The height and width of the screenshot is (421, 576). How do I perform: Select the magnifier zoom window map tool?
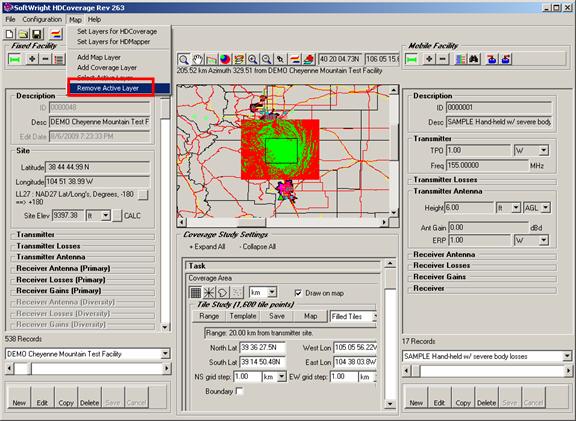tap(183, 59)
